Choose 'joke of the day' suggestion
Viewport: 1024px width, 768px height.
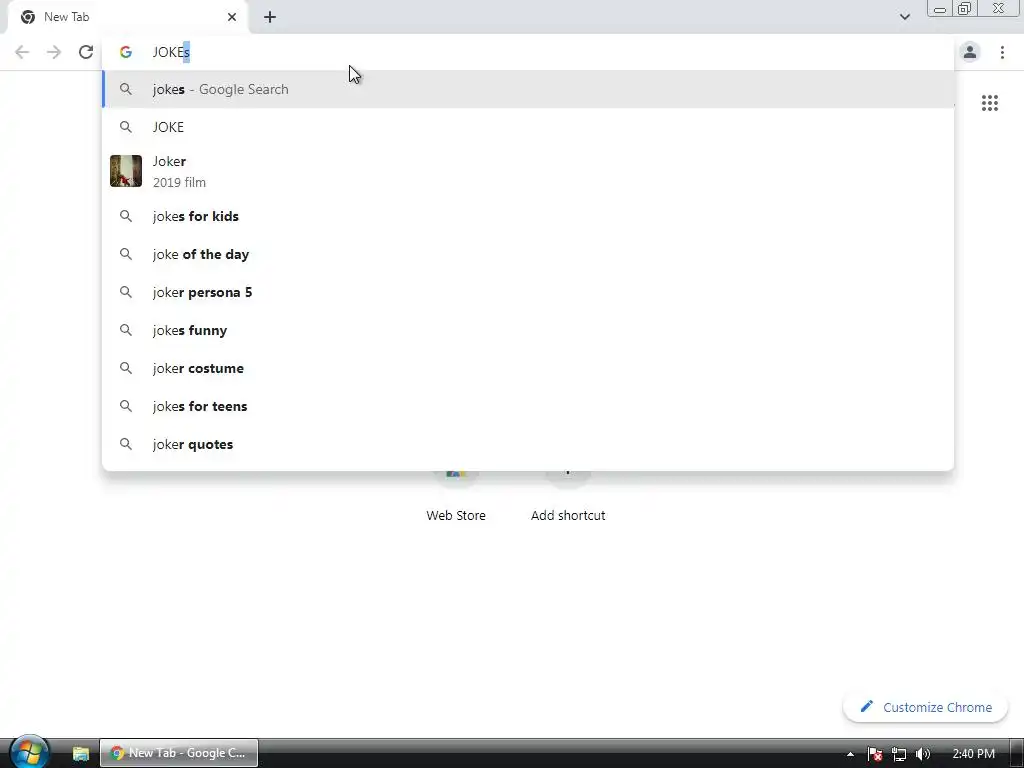tap(528, 254)
